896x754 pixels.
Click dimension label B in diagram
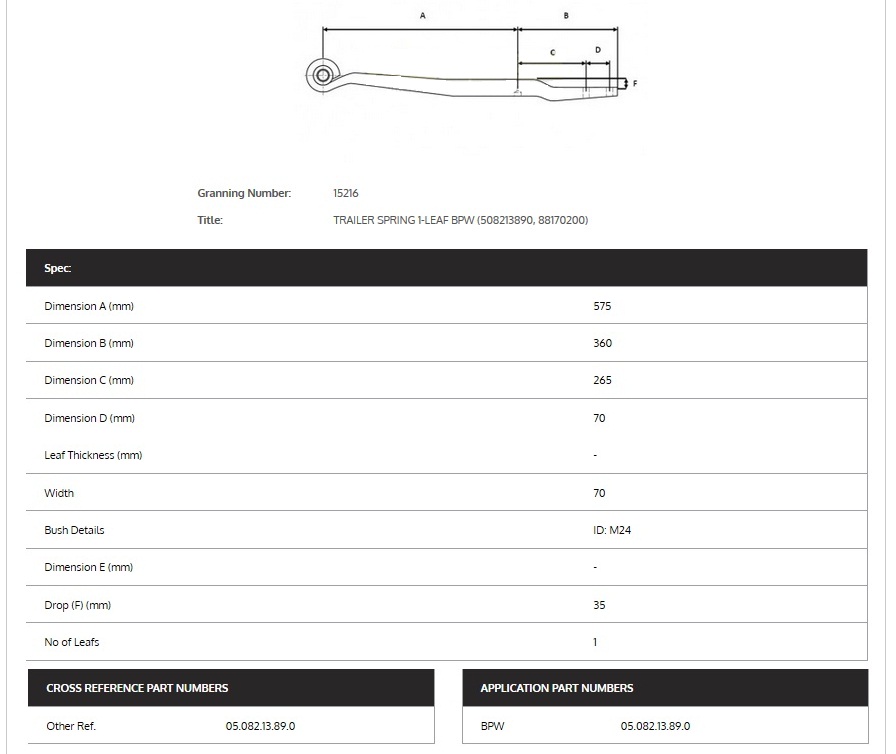pos(566,16)
